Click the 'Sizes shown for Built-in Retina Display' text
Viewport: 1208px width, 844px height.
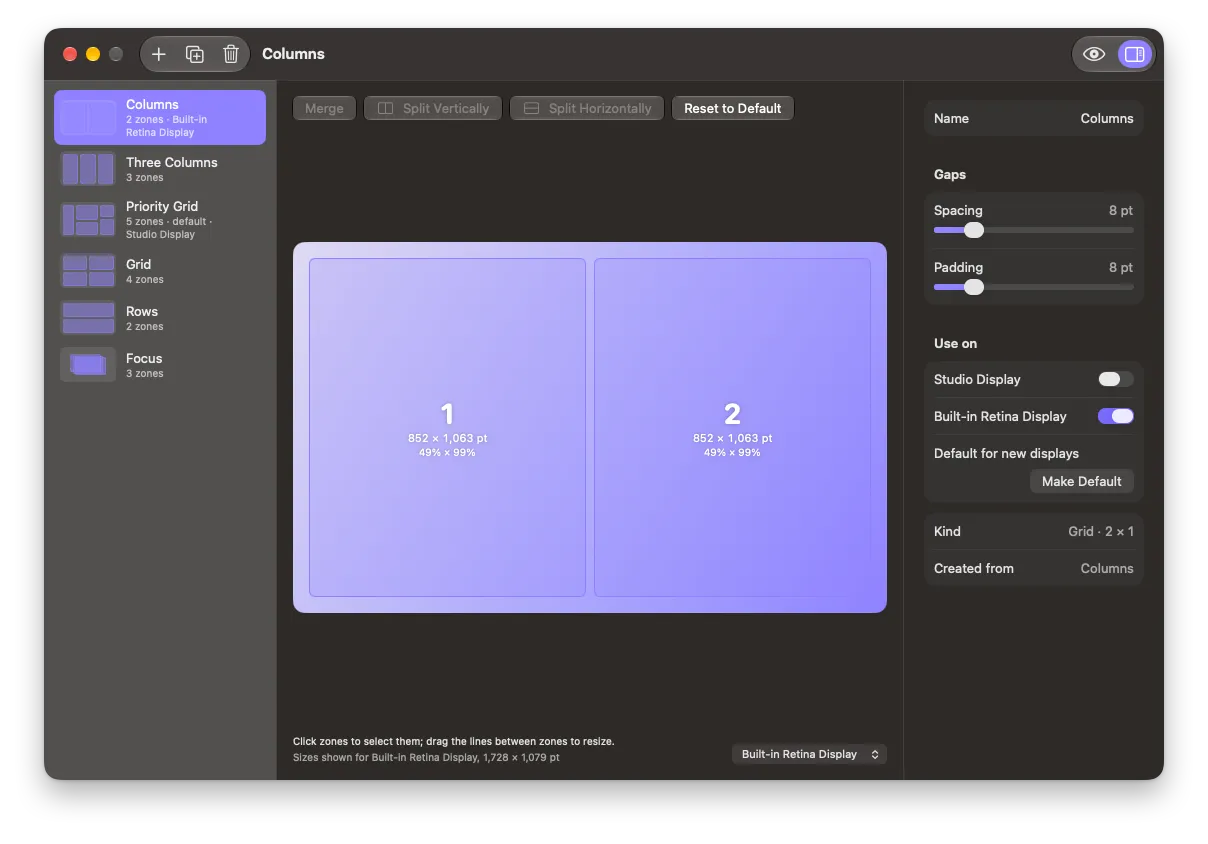pos(426,758)
